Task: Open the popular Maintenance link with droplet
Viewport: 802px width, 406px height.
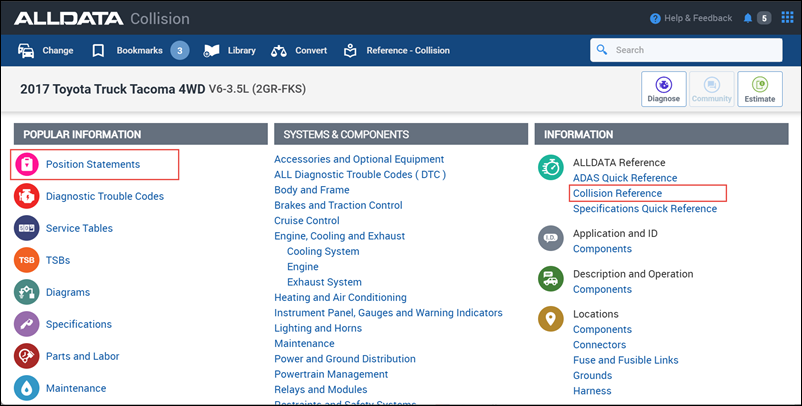Action: tap(76, 388)
